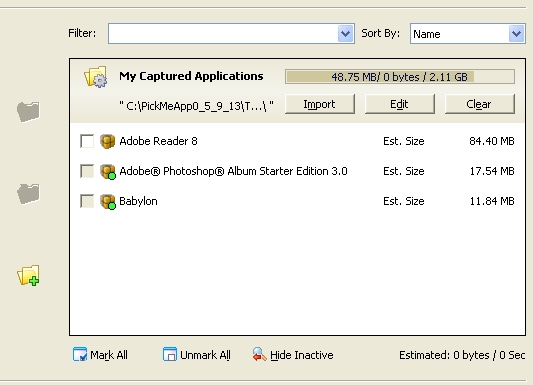
Task: Click the add folder icon with green plus
Action: tap(28, 275)
